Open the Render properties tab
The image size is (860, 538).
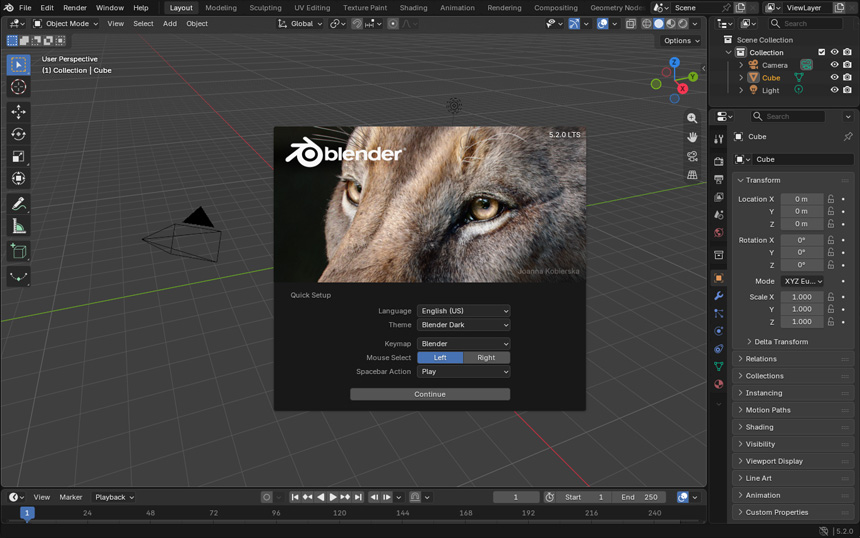tap(718, 161)
